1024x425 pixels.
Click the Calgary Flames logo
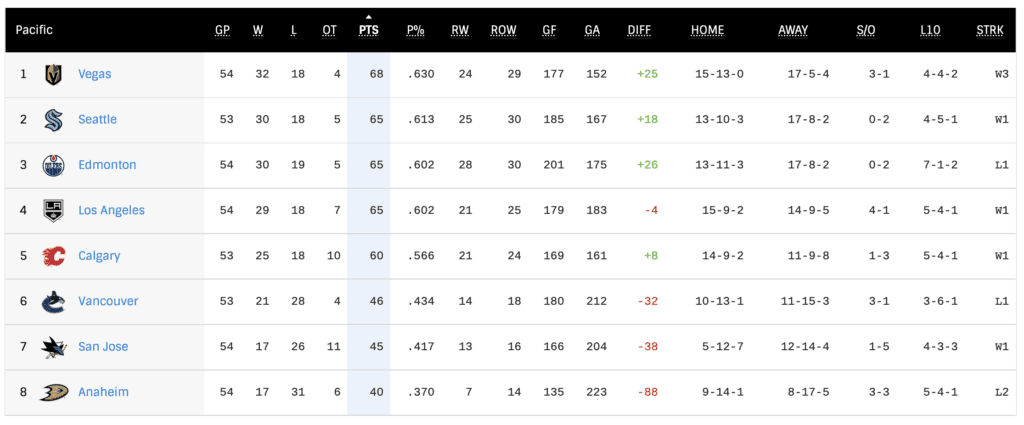click(x=53, y=256)
